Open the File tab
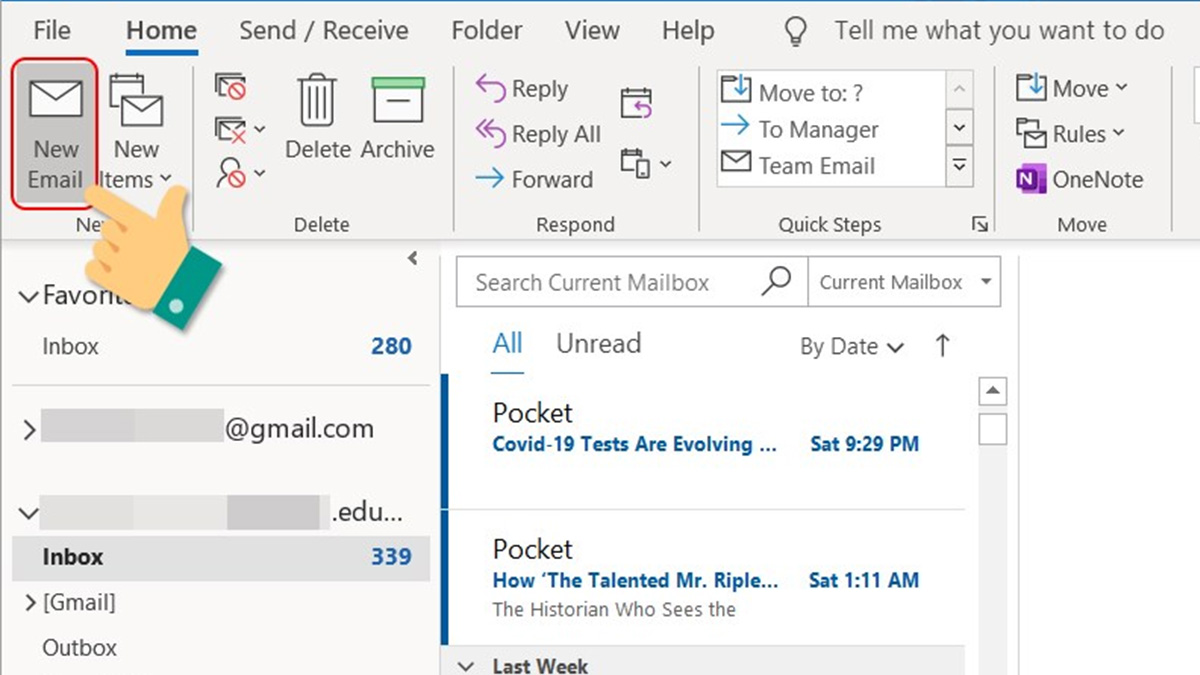Screen dimensions: 1200x675 pos(52,30)
